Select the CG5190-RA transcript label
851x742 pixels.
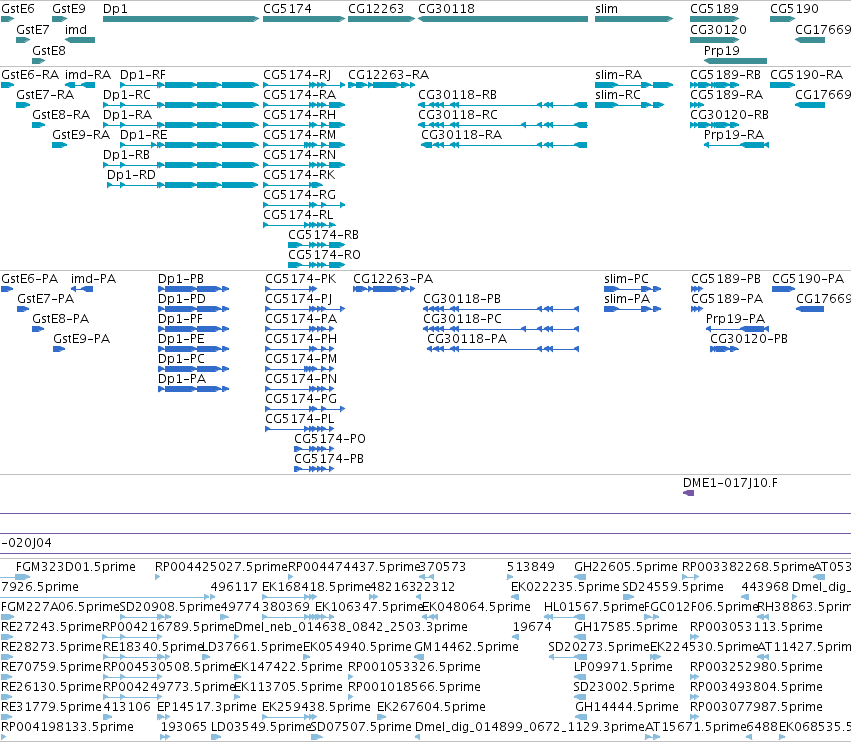click(x=806, y=74)
